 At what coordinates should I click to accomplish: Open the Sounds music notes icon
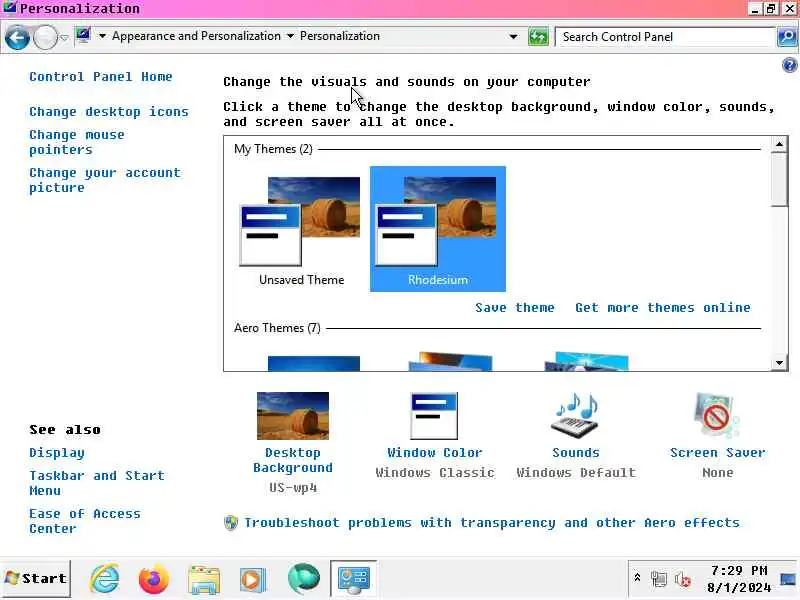coord(576,416)
